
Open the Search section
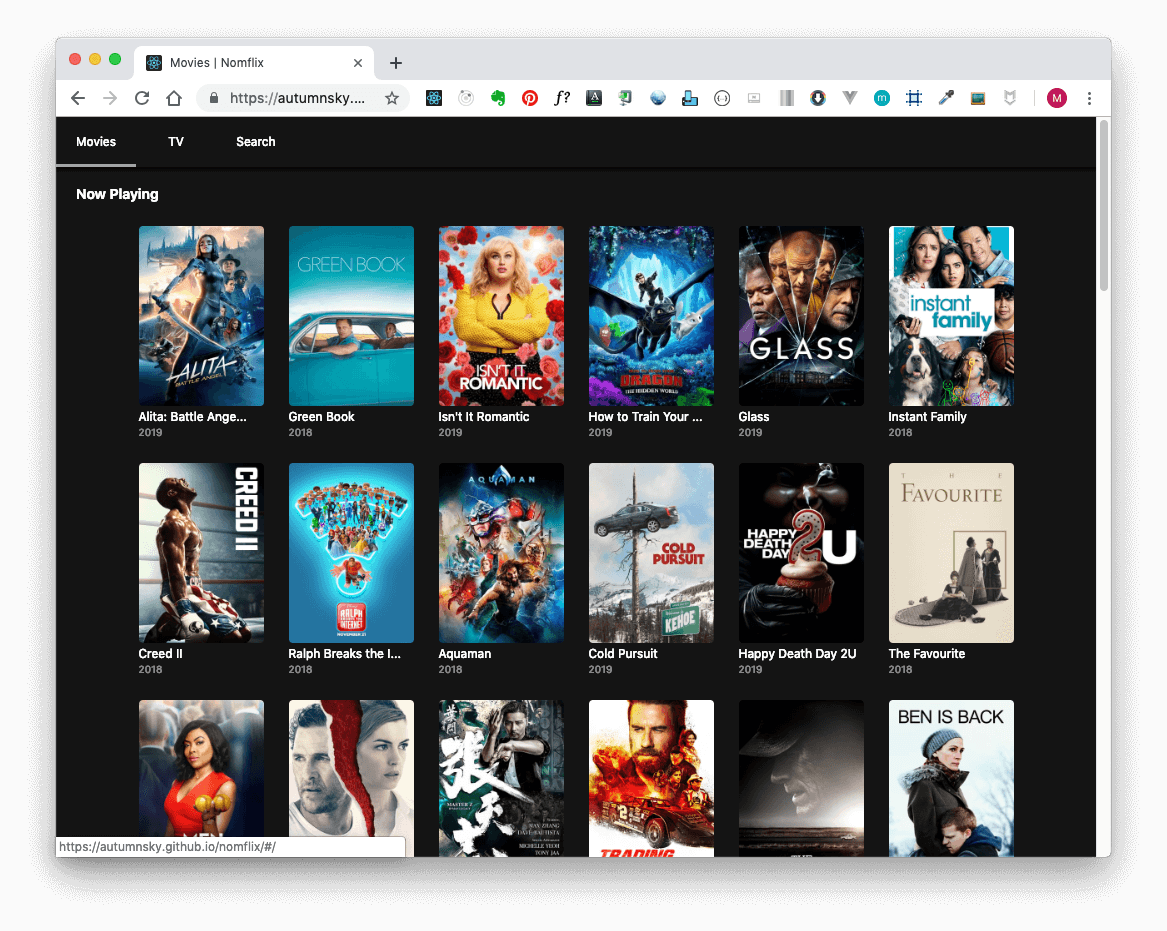(255, 141)
